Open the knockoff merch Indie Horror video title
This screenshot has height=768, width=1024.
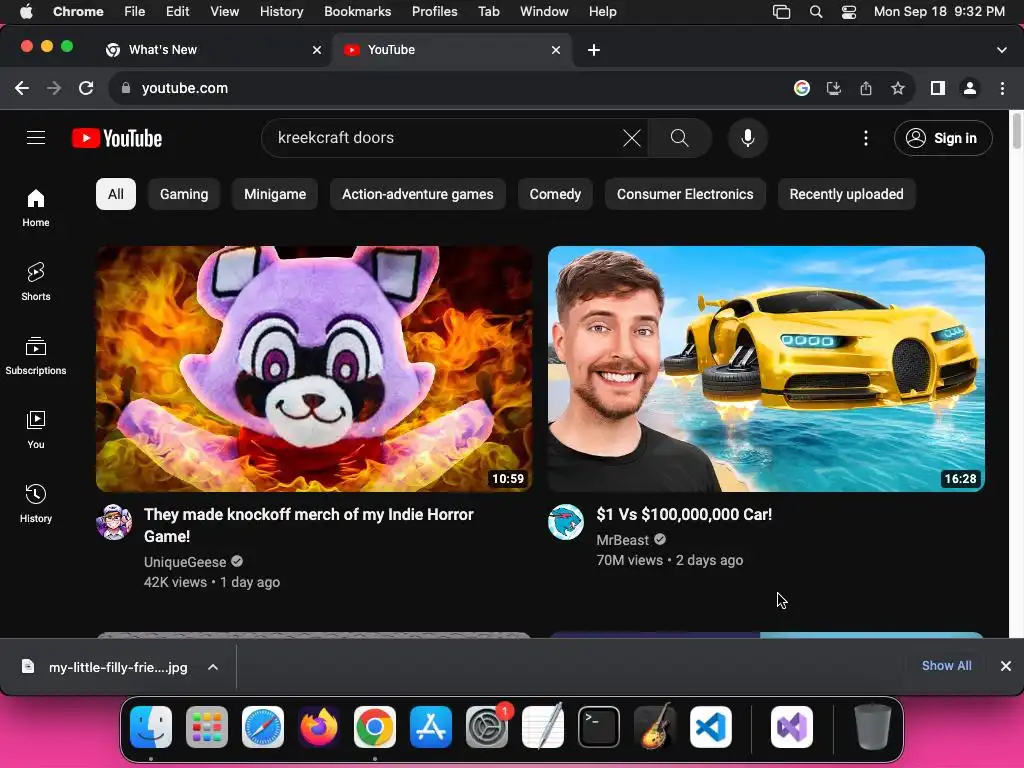[x=308, y=525]
